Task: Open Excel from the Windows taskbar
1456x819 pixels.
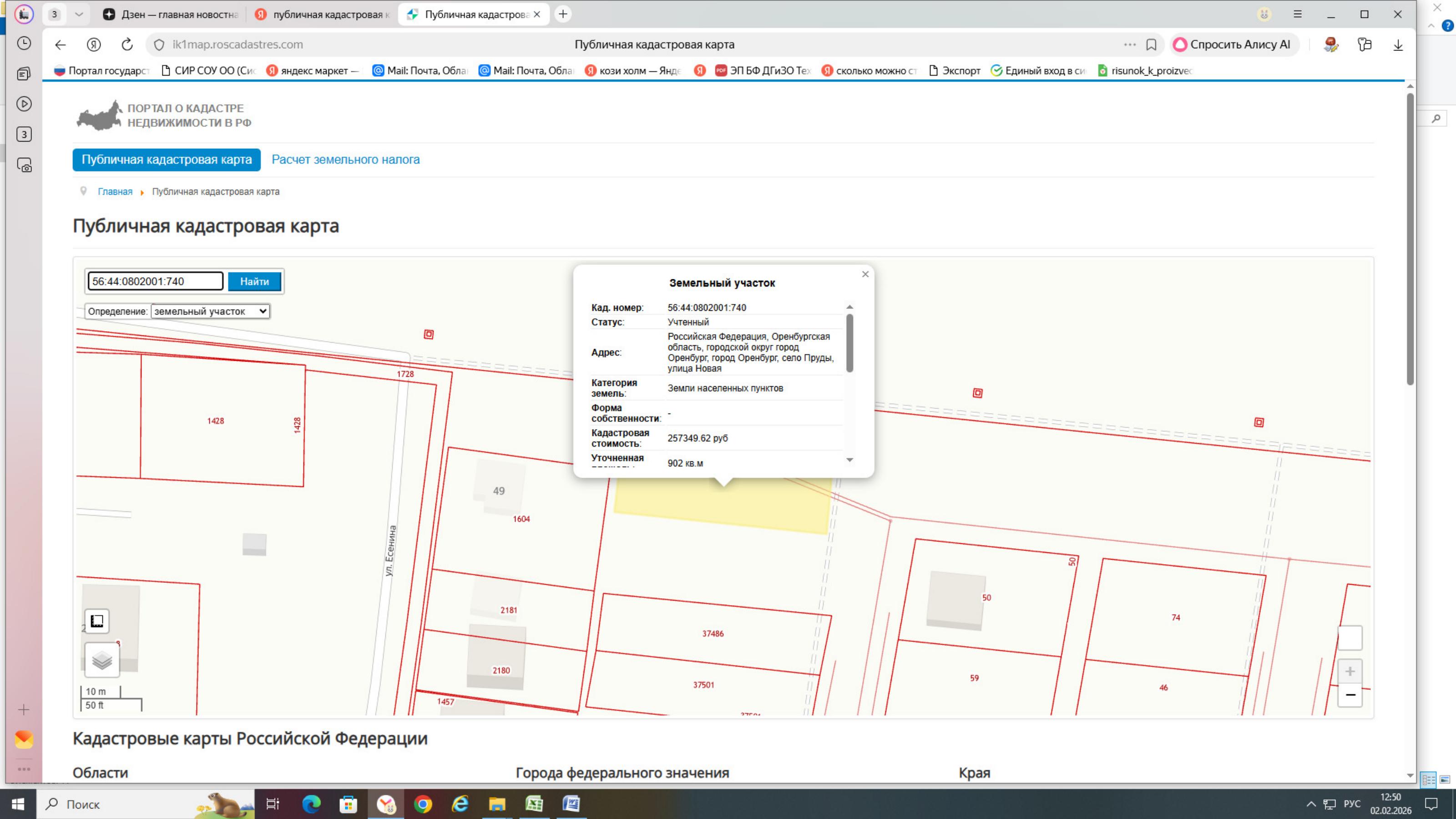Action: [534, 803]
